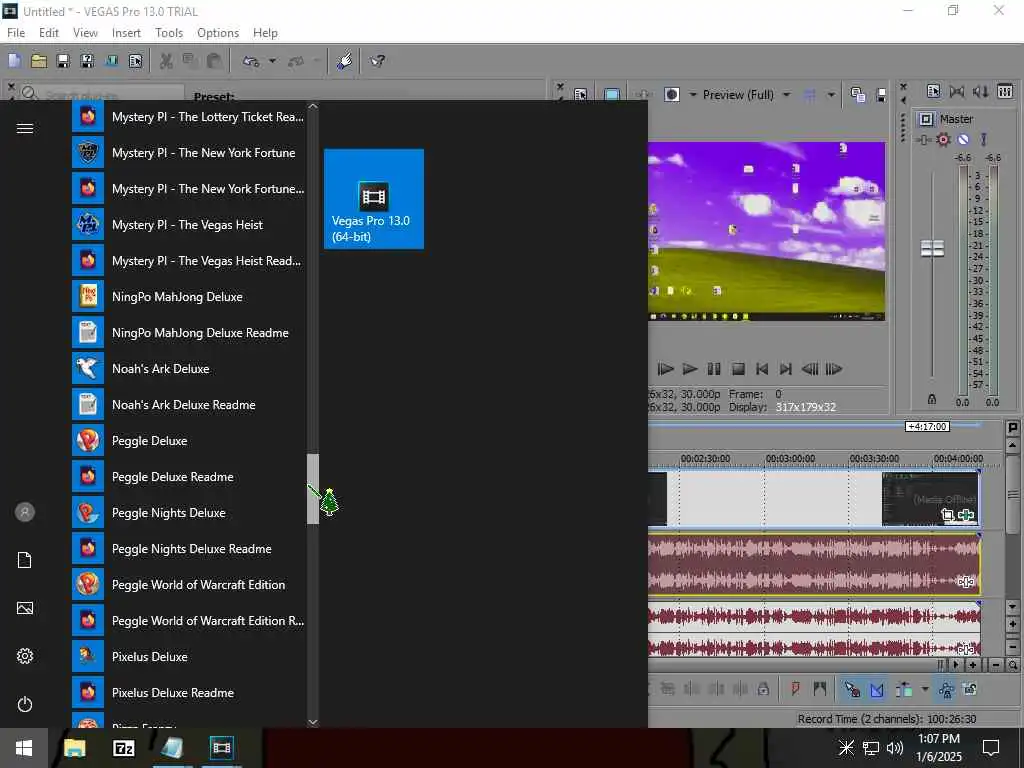The height and width of the screenshot is (768, 1024).
Task: Open the Tools menu
Action: (x=168, y=33)
